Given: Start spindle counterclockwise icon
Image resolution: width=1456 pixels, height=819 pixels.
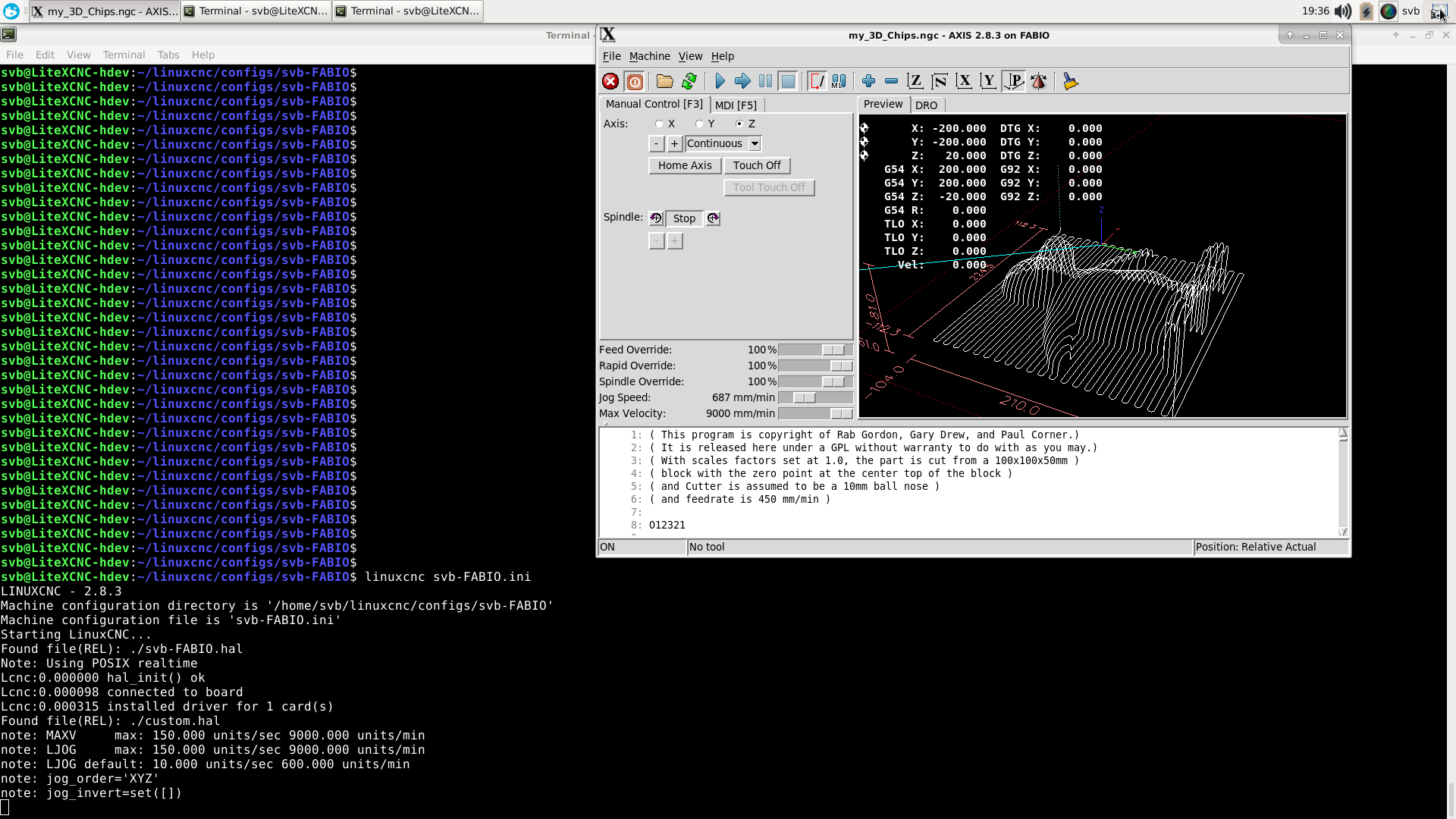Looking at the screenshot, I should pyautogui.click(x=656, y=218).
